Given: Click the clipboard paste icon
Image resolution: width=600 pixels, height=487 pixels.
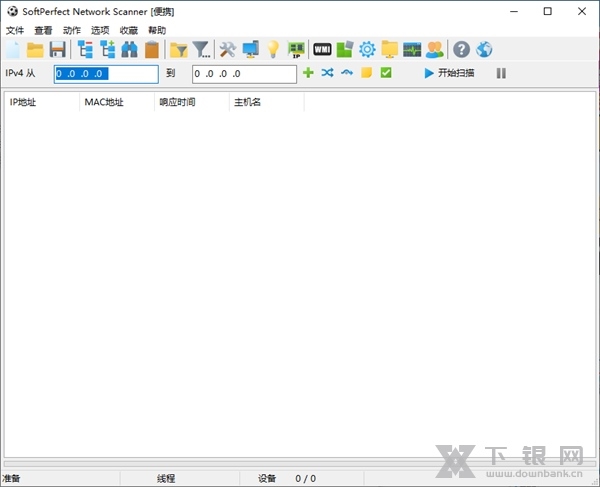Looking at the screenshot, I should click(151, 49).
